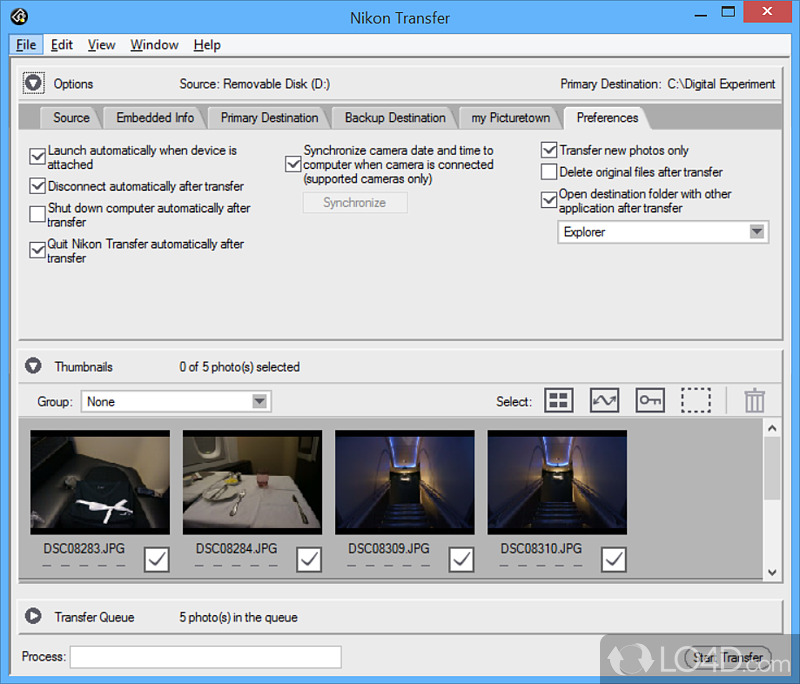The height and width of the screenshot is (684, 800).
Task: Open the Group dropdown set to None
Action: point(175,402)
